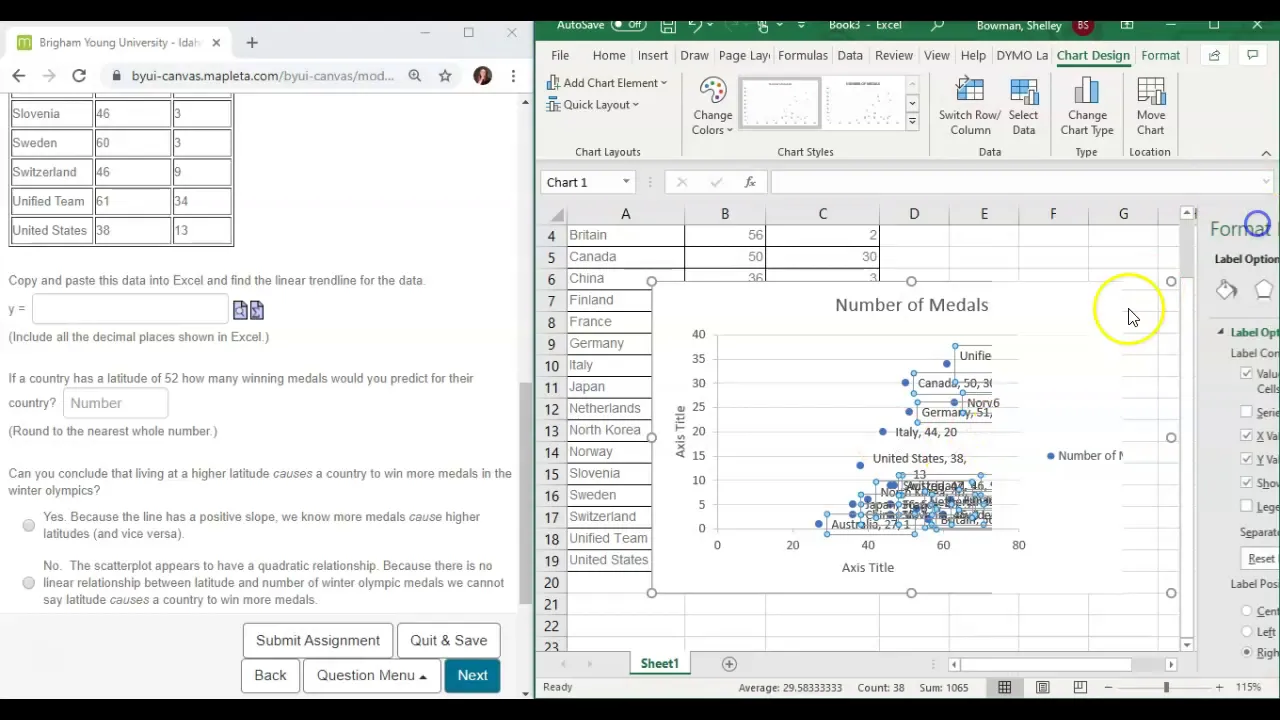Click the Excel zoom slider handle

pyautogui.click(x=1166, y=687)
